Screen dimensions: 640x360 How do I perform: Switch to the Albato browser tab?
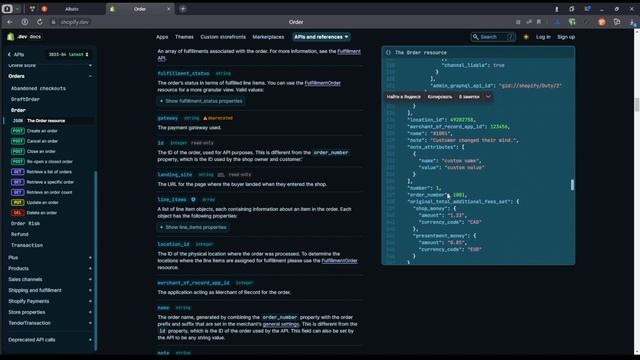72,9
